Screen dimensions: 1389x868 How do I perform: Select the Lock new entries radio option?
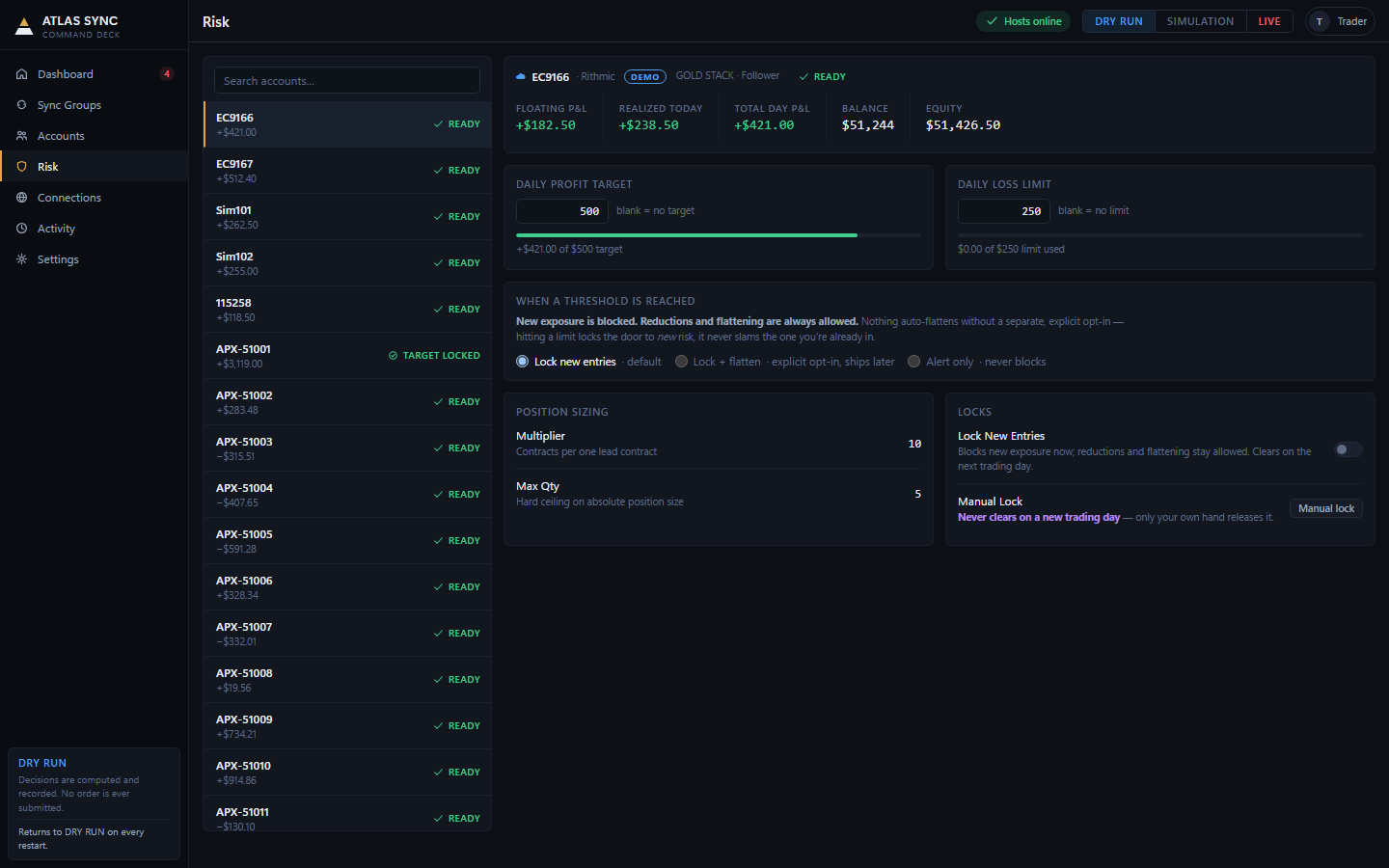(522, 362)
